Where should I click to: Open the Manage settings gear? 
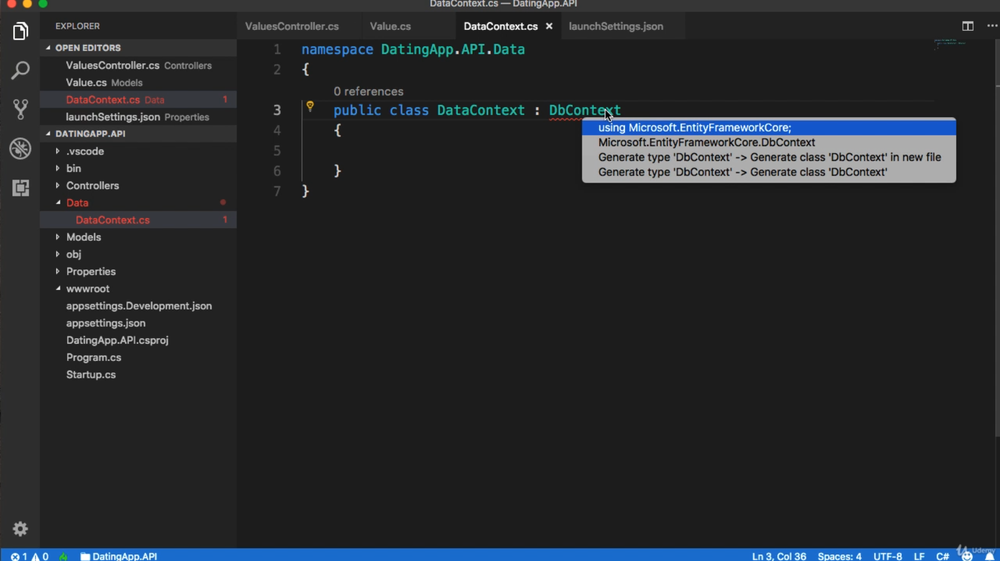pyautogui.click(x=20, y=528)
